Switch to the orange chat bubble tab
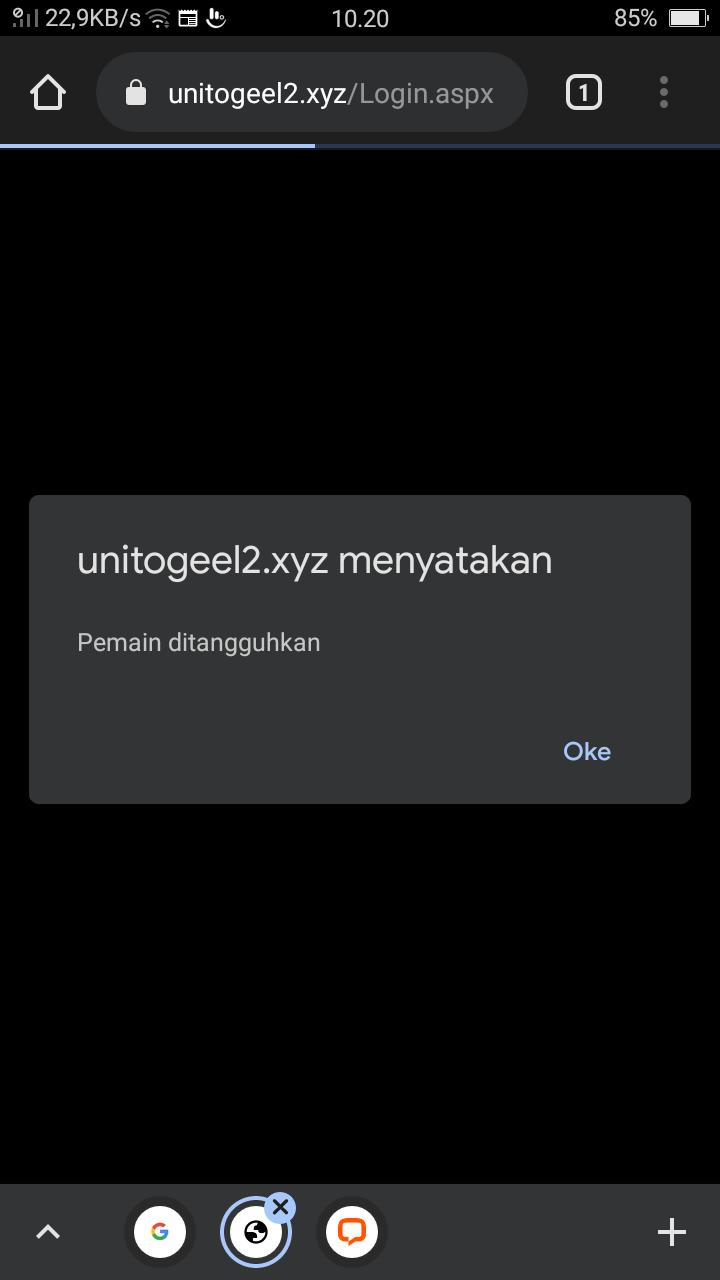This screenshot has height=1280, width=720. [352, 1232]
